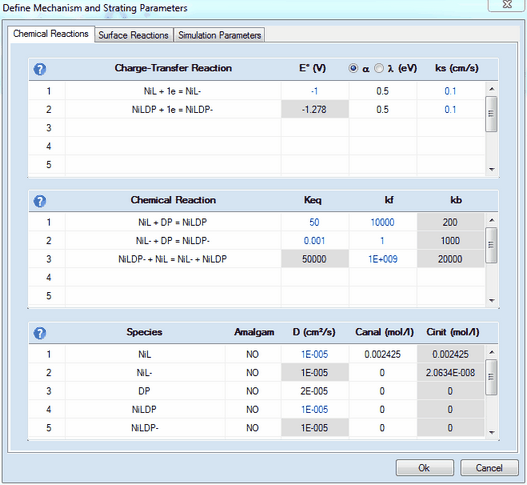Switch to Simulation Parameters tab

click(x=219, y=35)
